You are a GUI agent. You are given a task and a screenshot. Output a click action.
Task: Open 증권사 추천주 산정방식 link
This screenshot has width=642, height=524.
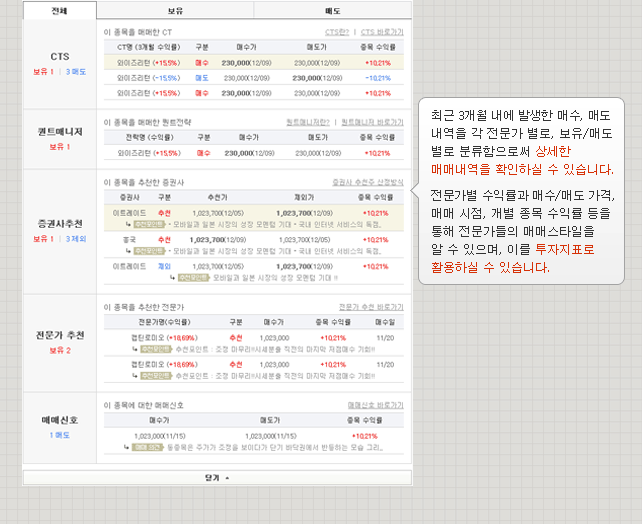[x=367, y=183]
